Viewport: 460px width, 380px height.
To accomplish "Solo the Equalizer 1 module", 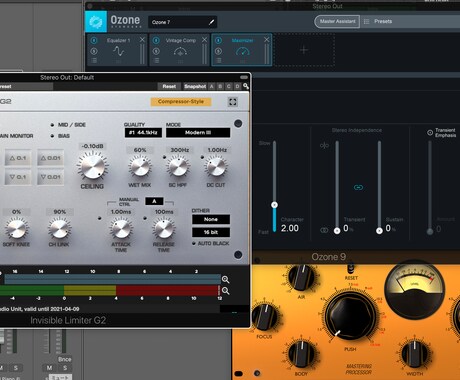I will click(94, 51).
